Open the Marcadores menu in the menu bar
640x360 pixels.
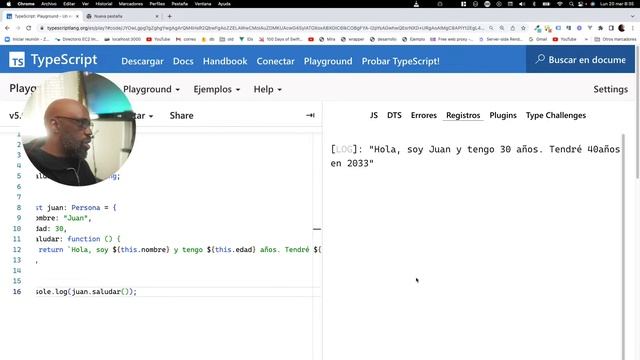click(131, 4)
